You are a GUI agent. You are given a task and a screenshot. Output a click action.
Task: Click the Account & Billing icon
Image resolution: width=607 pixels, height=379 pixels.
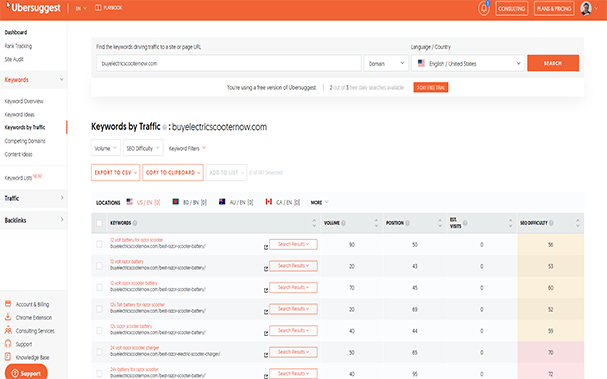click(8, 304)
